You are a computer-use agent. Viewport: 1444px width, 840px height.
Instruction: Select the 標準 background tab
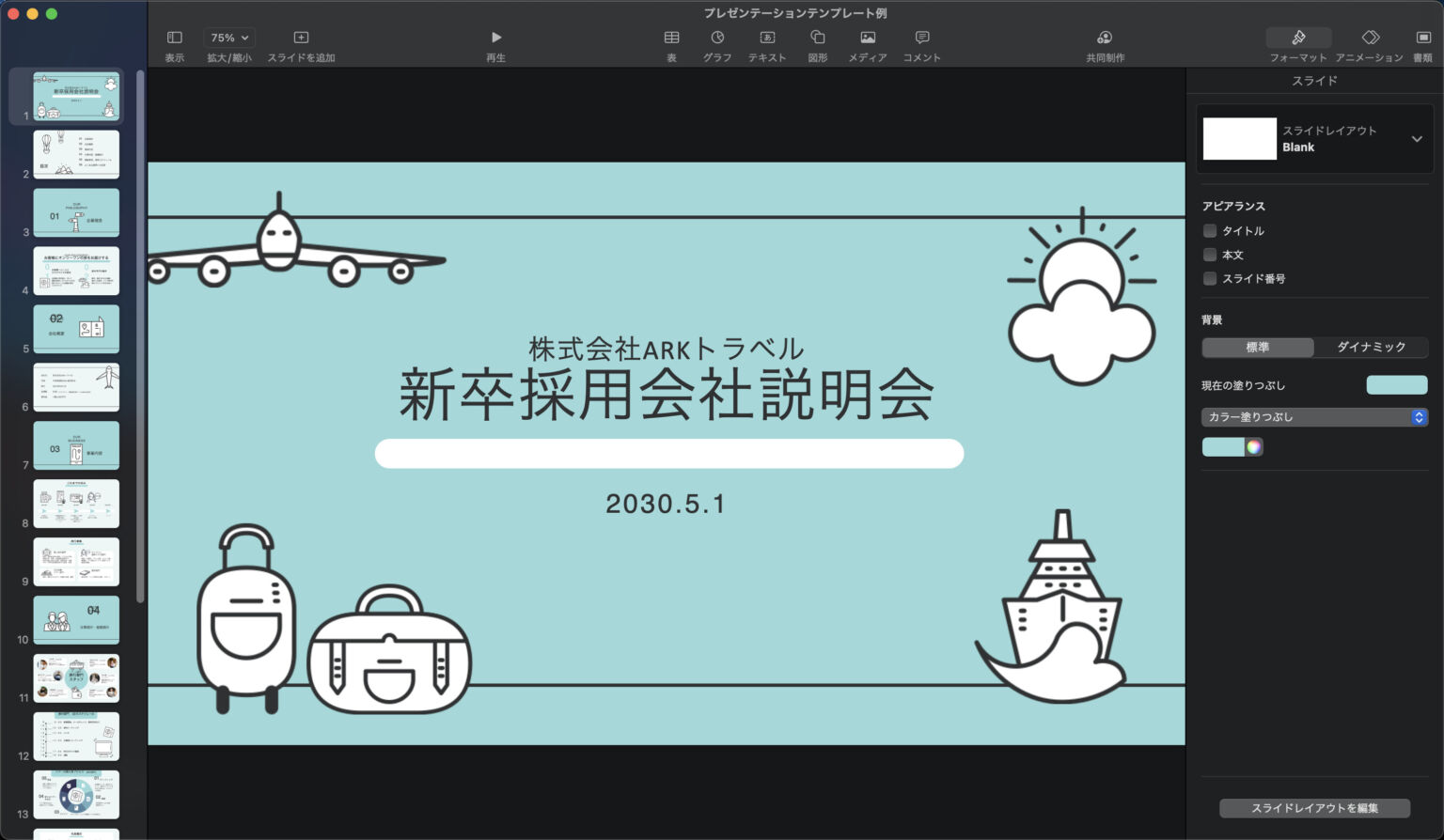click(x=1257, y=347)
